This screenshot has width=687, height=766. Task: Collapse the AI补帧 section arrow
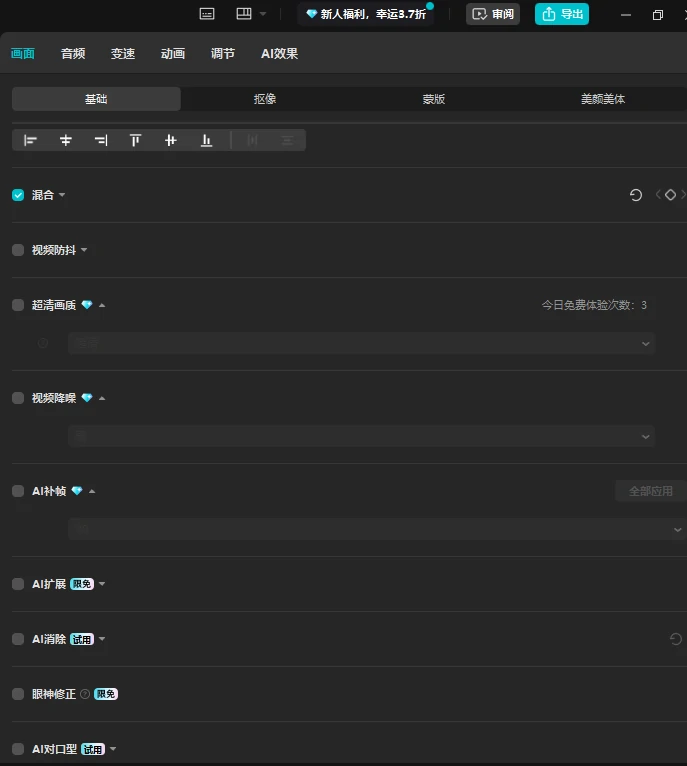pos(92,491)
